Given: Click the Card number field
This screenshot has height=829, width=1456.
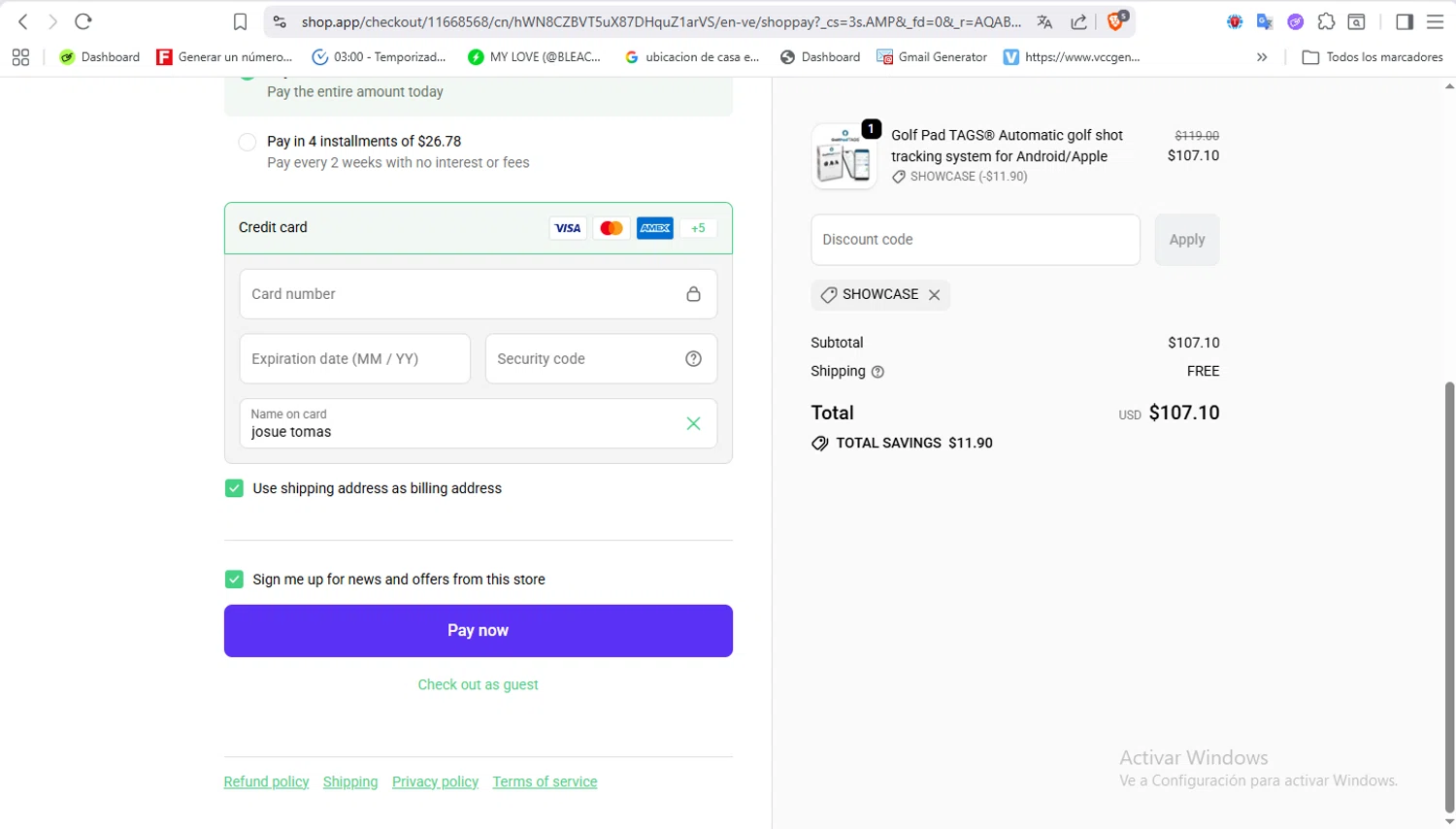Looking at the screenshot, I should (x=479, y=294).
